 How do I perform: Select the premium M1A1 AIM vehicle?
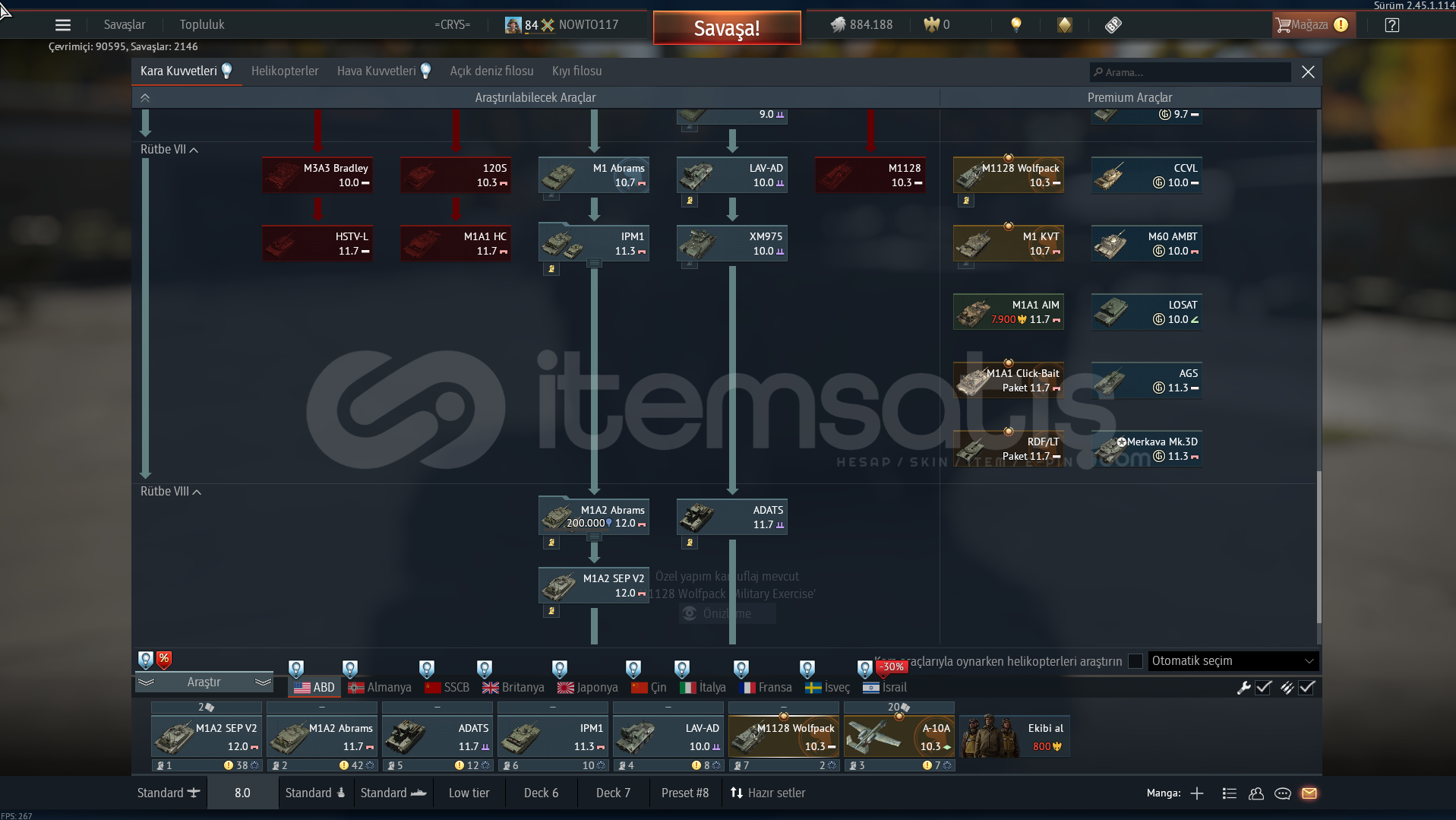click(x=1009, y=312)
